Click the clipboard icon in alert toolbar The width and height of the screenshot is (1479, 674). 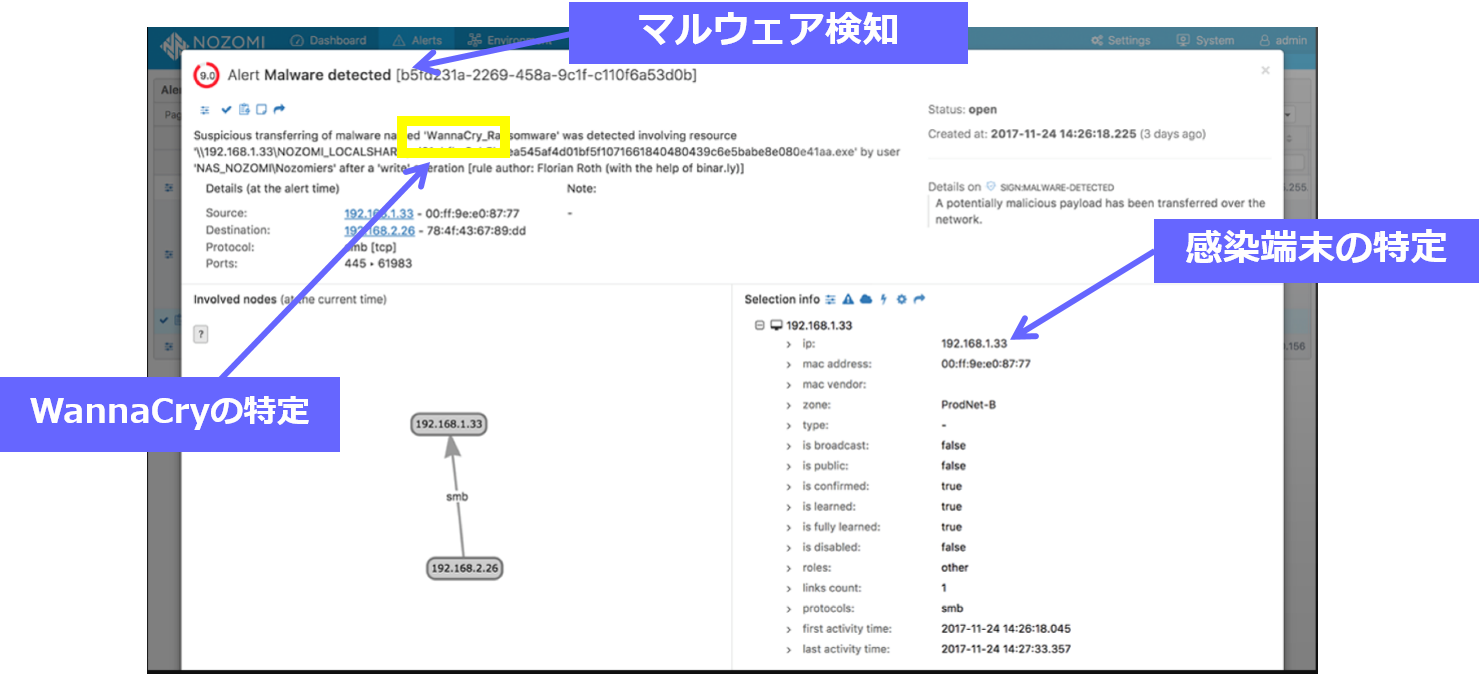click(x=244, y=109)
